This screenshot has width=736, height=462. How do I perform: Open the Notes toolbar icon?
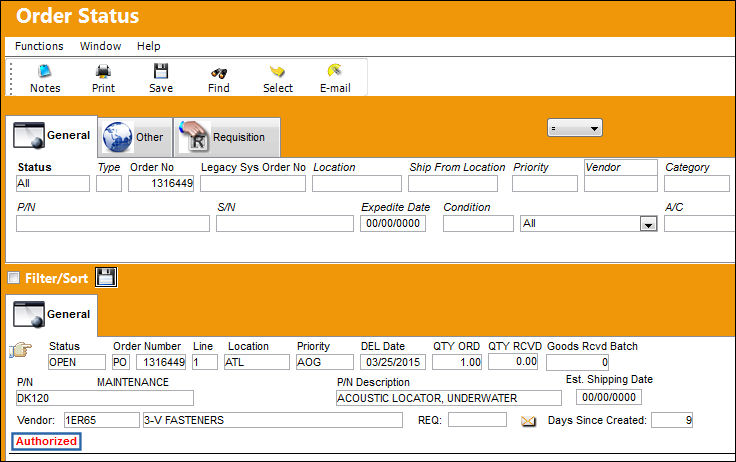coord(45,78)
